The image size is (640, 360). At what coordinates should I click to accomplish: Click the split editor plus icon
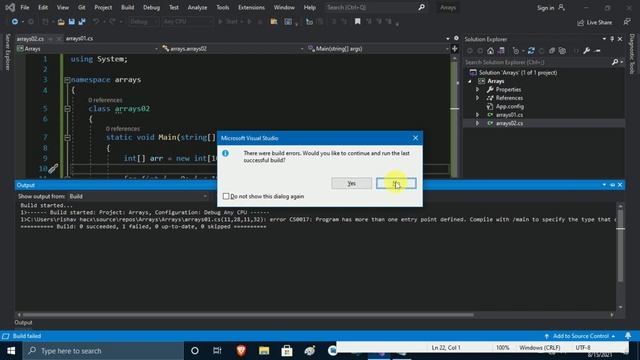(455, 49)
